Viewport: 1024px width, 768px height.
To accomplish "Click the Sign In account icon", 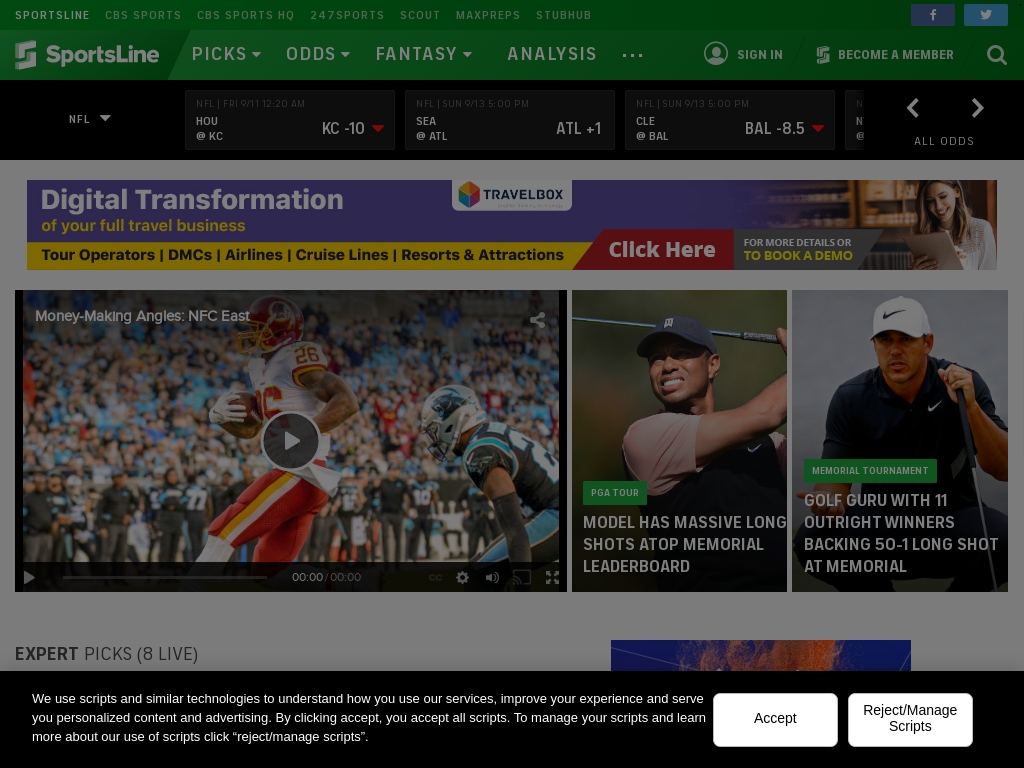I will [x=716, y=54].
